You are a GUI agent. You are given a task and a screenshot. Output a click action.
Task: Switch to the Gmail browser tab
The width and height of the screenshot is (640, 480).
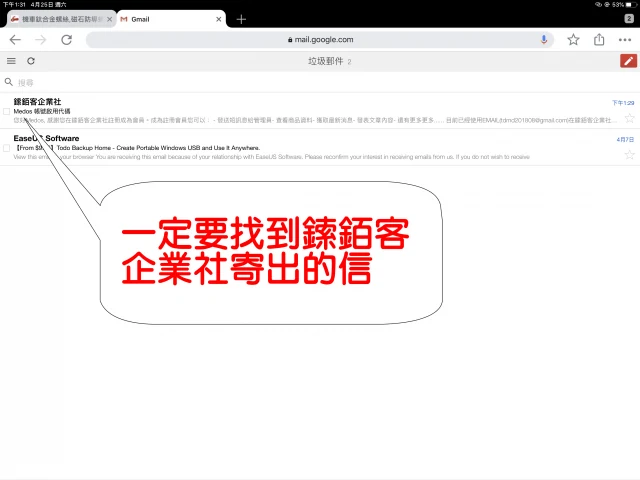coord(171,19)
